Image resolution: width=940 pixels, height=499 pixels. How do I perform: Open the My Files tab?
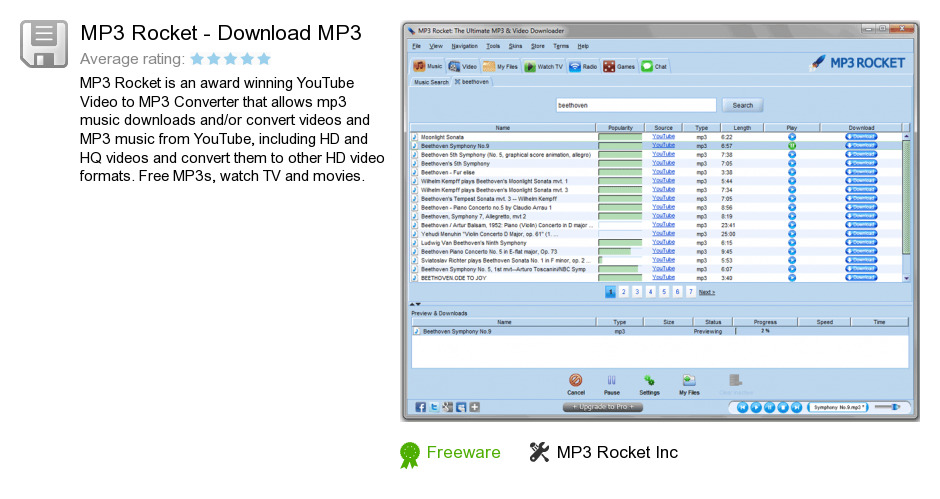[501, 66]
